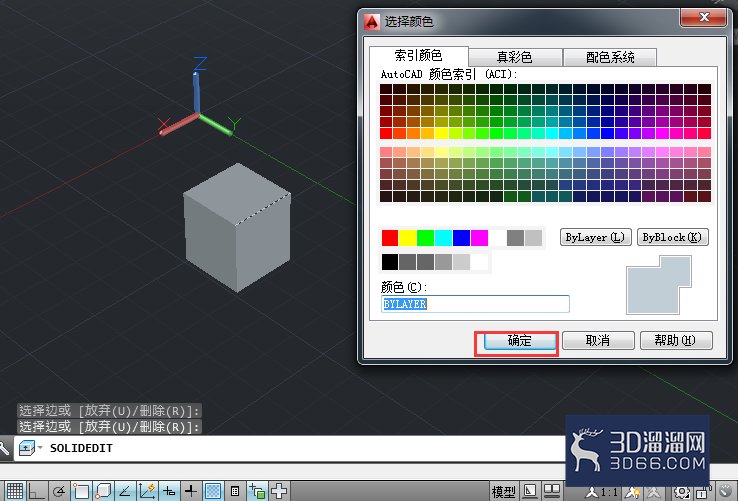Toggle ortho mode in the status bar
The width and height of the screenshot is (738, 501).
pos(36,491)
